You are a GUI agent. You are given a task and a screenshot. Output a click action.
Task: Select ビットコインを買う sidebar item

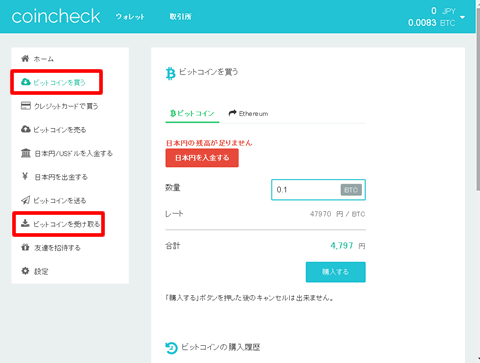click(59, 82)
